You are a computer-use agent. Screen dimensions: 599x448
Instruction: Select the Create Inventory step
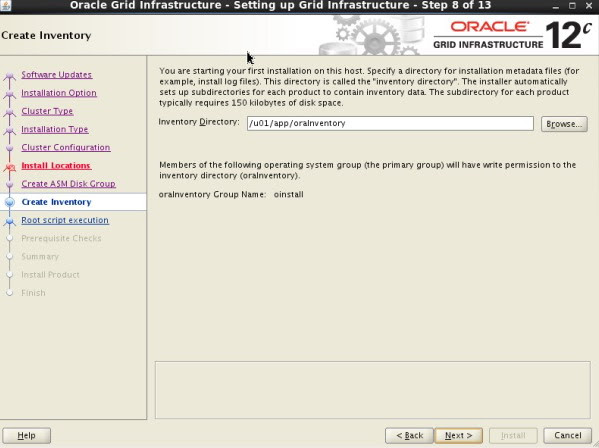pos(56,202)
